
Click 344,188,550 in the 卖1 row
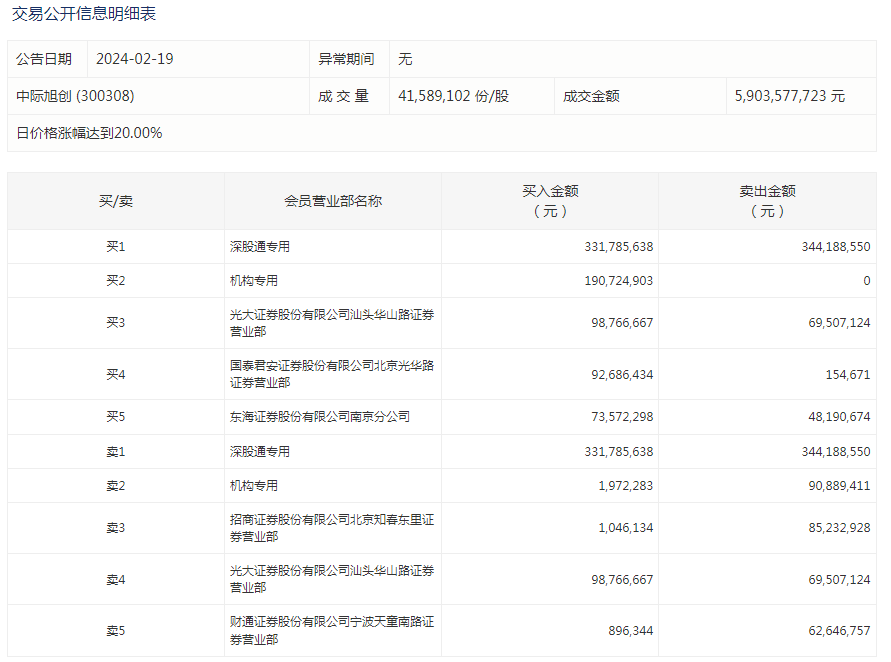pos(836,452)
